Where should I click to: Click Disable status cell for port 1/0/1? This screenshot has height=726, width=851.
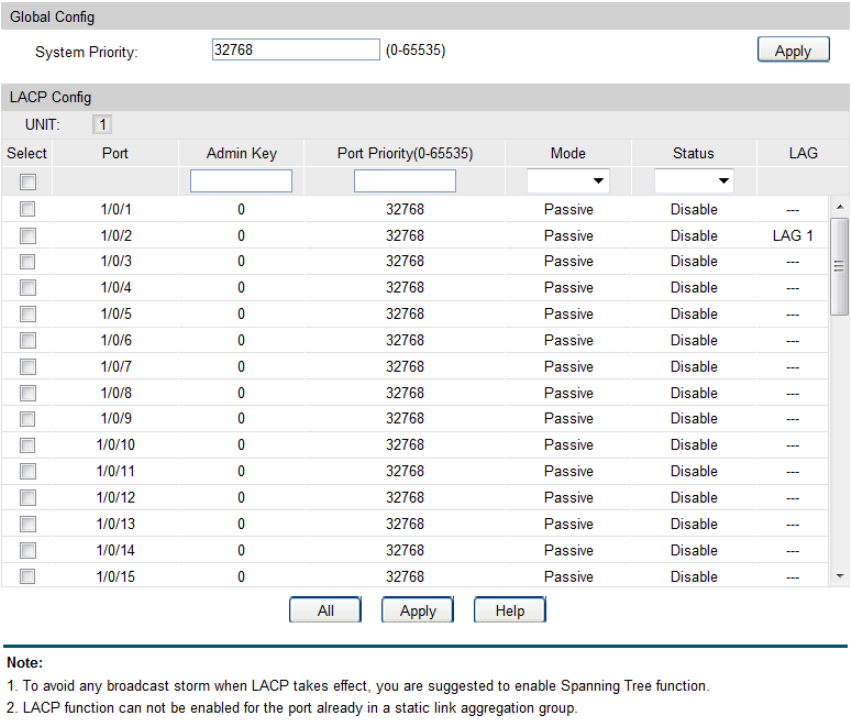[694, 209]
